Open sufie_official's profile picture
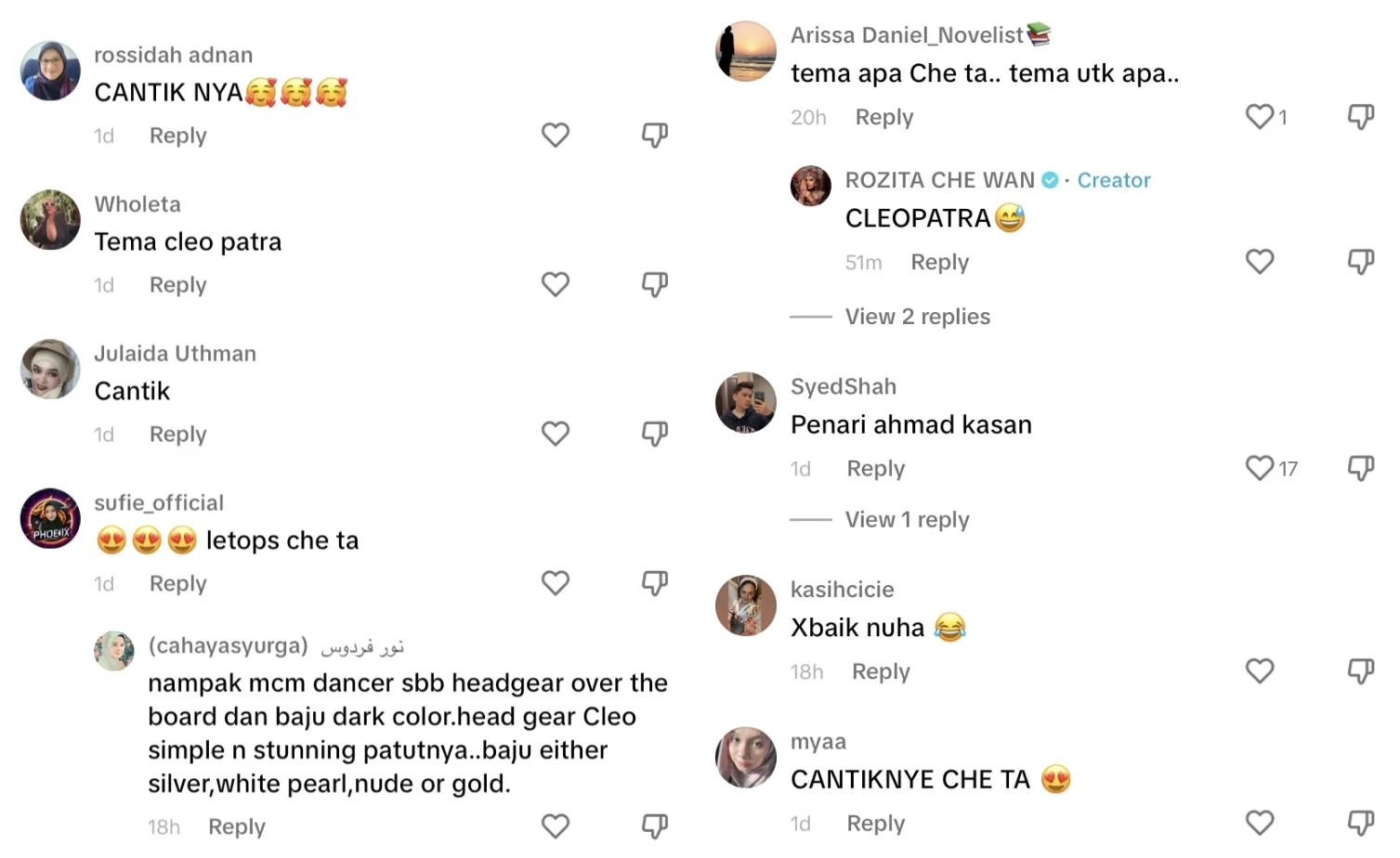 [50, 518]
